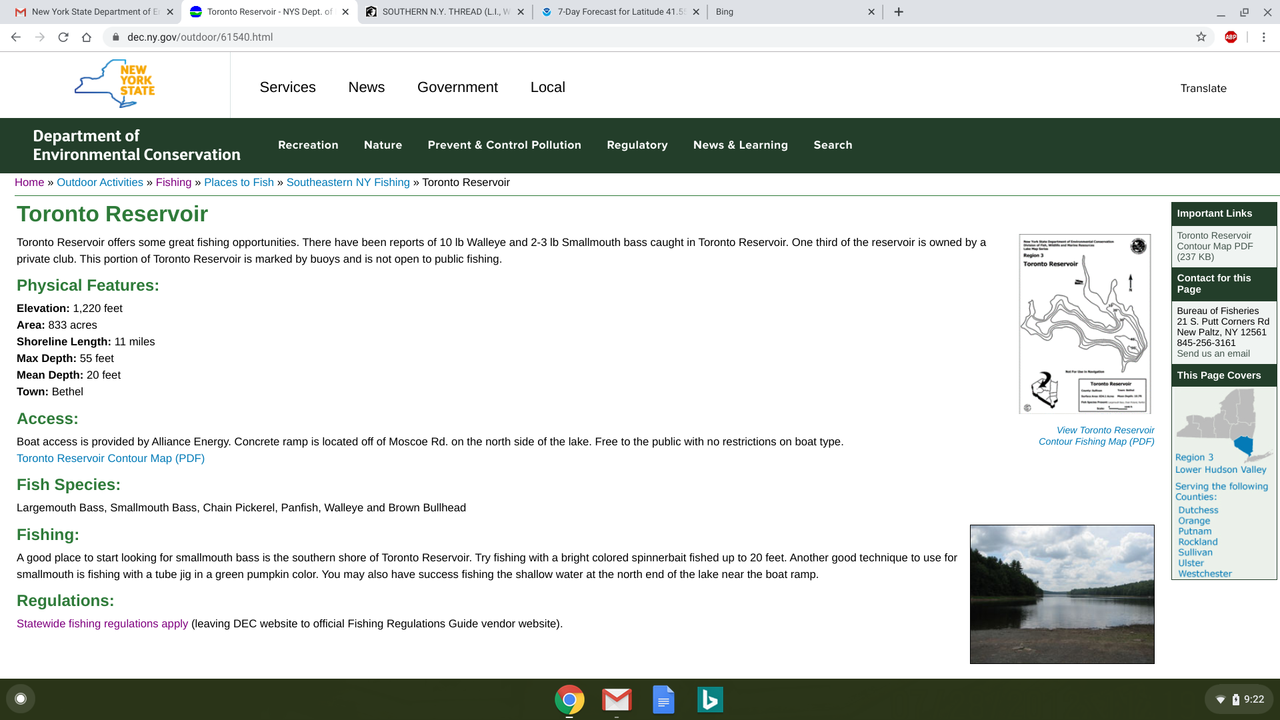Launch Chrome from the shelf
Screen dimensions: 1280x720
(569, 700)
